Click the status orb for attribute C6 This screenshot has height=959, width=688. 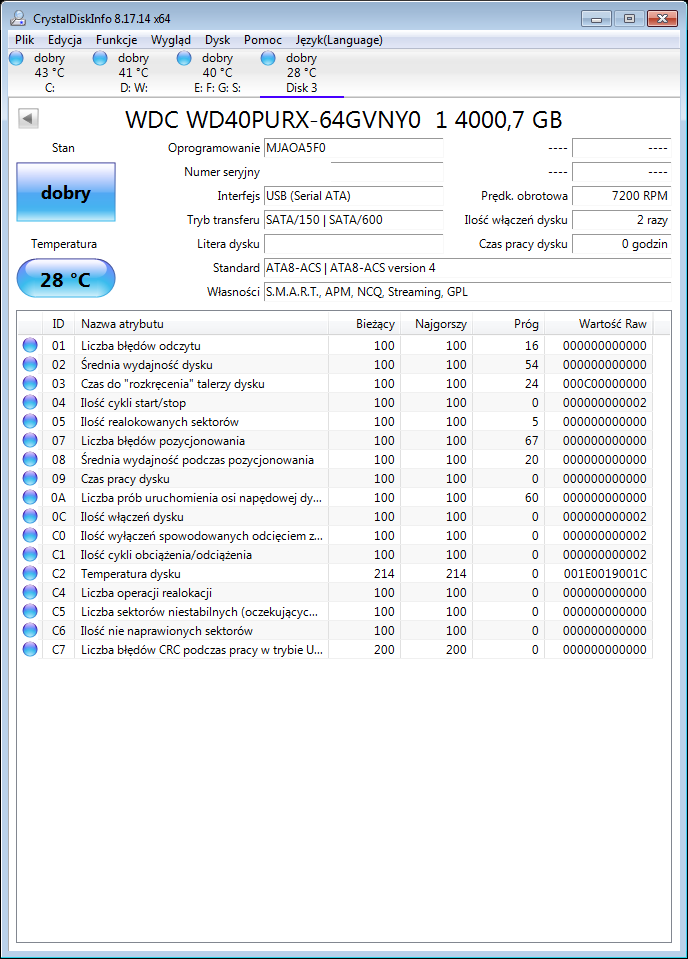tap(30, 630)
